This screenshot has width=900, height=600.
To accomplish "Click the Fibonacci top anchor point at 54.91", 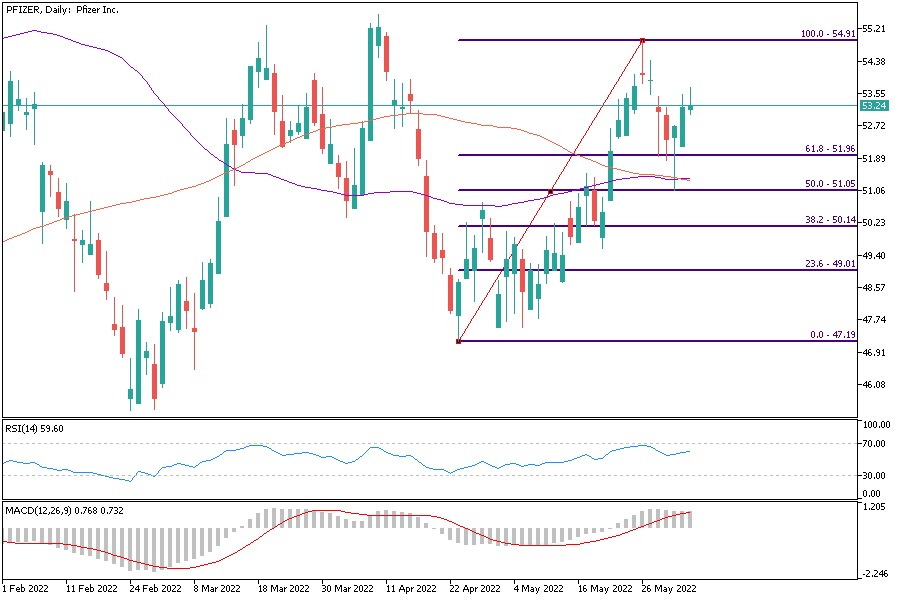I will pos(642,40).
